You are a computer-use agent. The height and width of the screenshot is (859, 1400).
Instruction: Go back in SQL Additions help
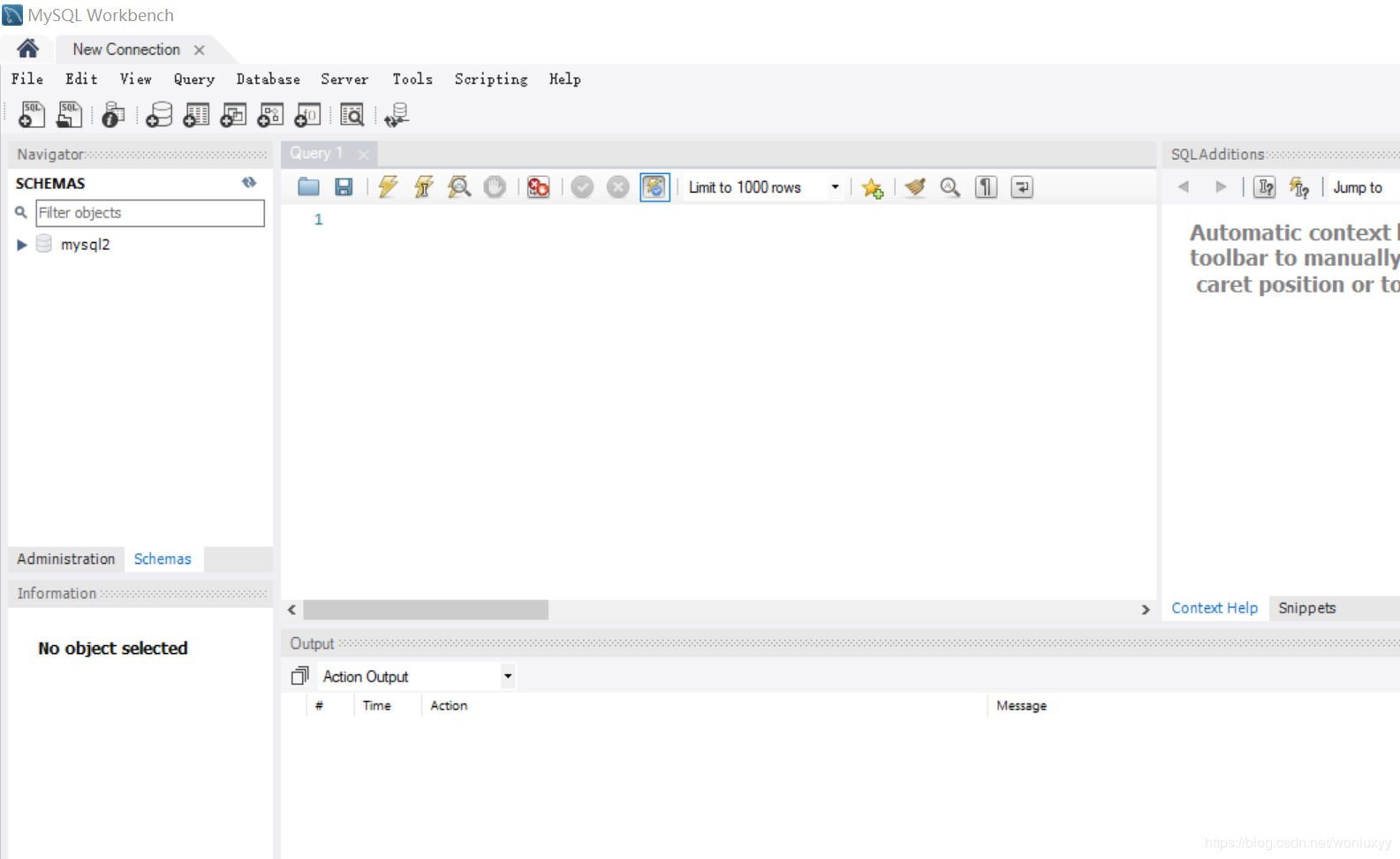point(1184,186)
